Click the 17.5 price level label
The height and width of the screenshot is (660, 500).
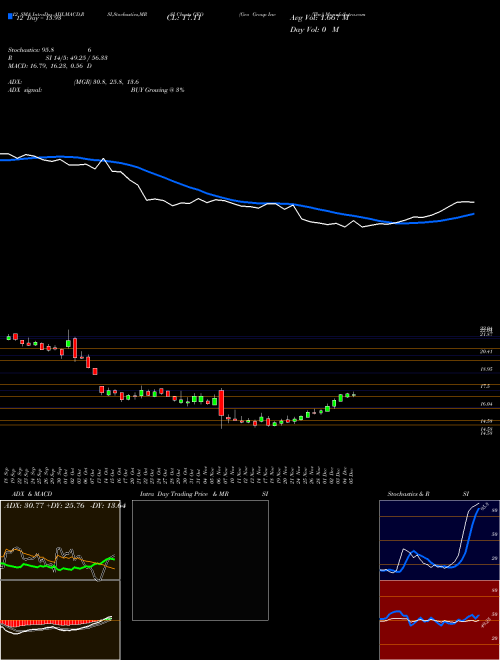click(485, 386)
